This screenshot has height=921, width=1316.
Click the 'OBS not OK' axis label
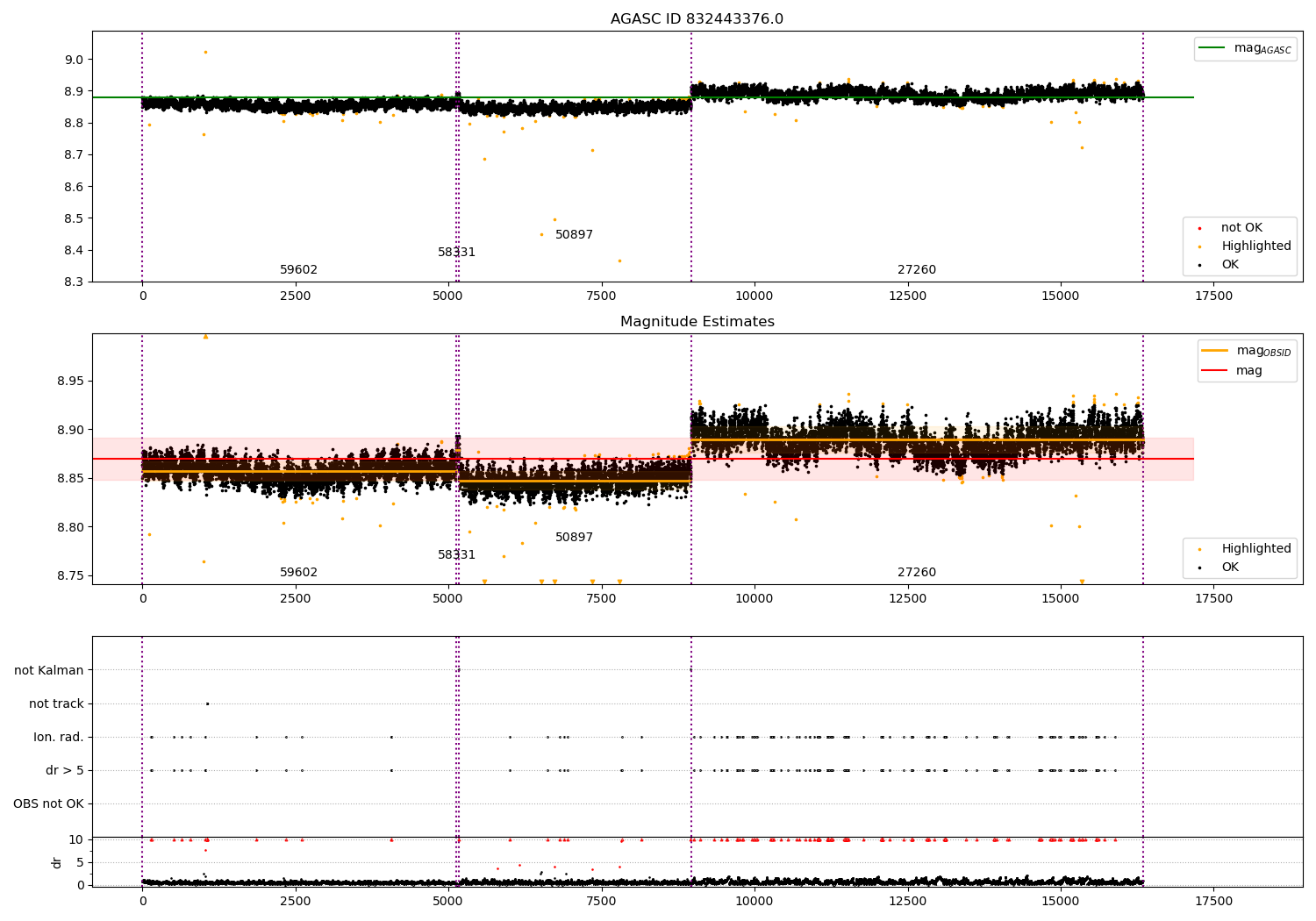49,804
